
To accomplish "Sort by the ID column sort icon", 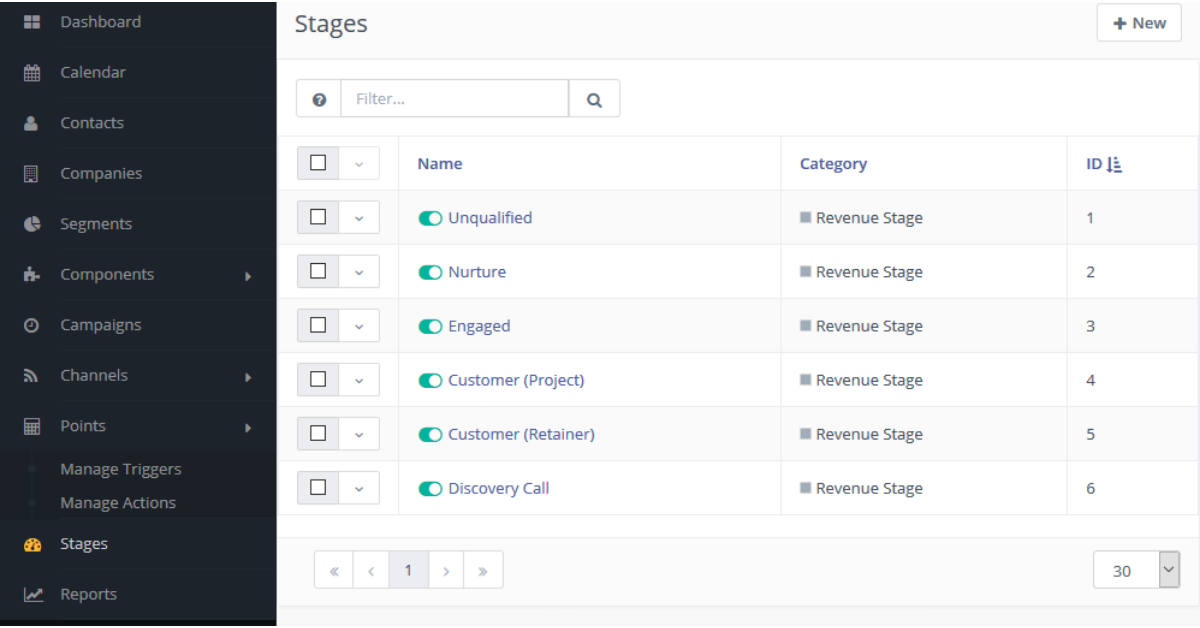I will tap(1115, 164).
